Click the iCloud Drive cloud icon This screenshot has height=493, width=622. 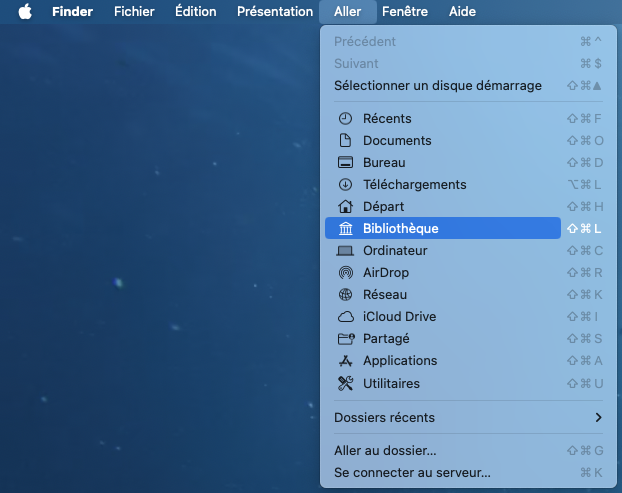346,317
